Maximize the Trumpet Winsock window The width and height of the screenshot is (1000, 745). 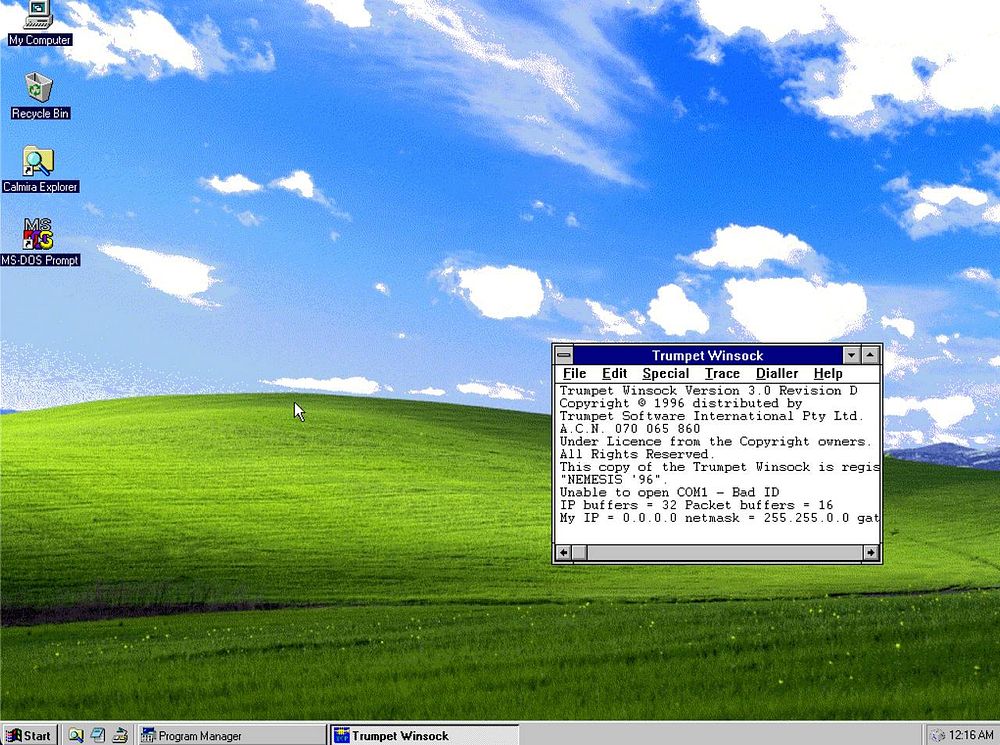click(x=871, y=355)
